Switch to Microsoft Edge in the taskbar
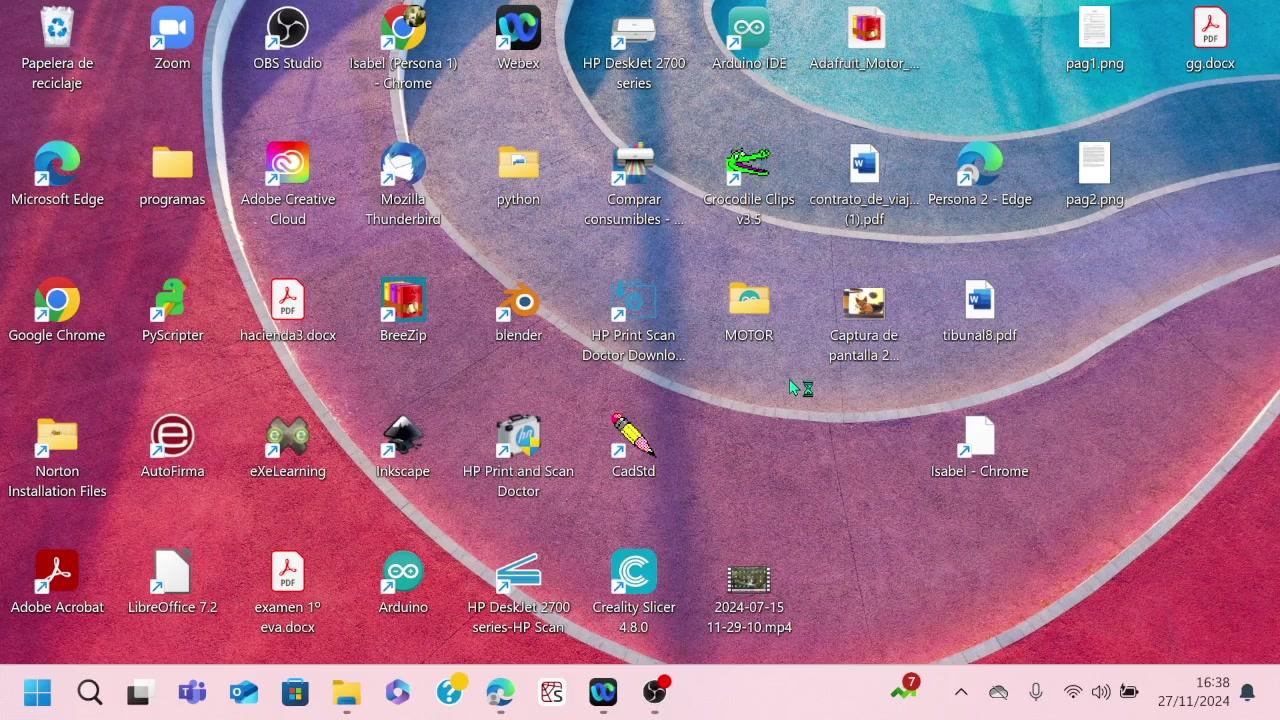This screenshot has width=1280, height=720. click(501, 692)
